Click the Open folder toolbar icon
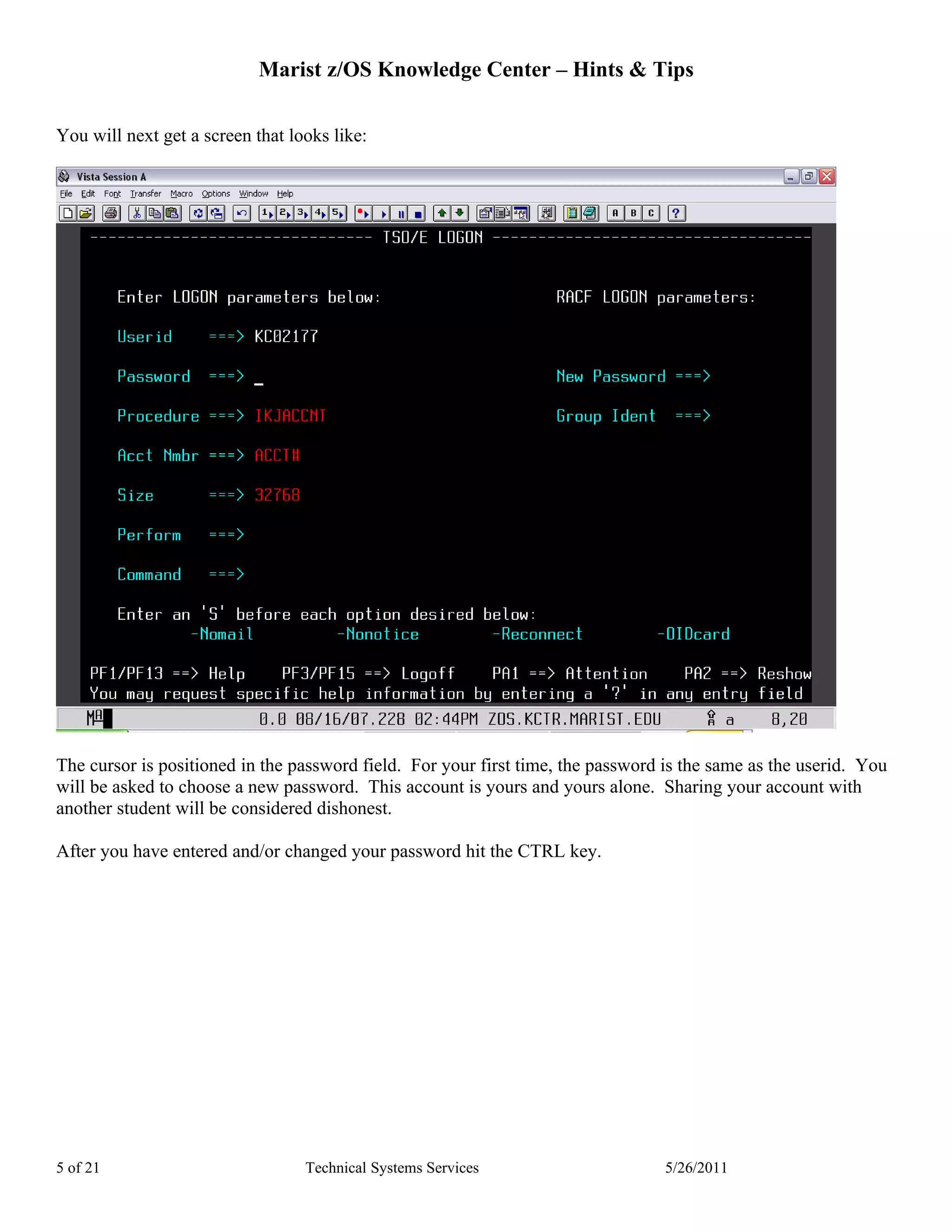The image size is (952, 1232). tap(86, 213)
